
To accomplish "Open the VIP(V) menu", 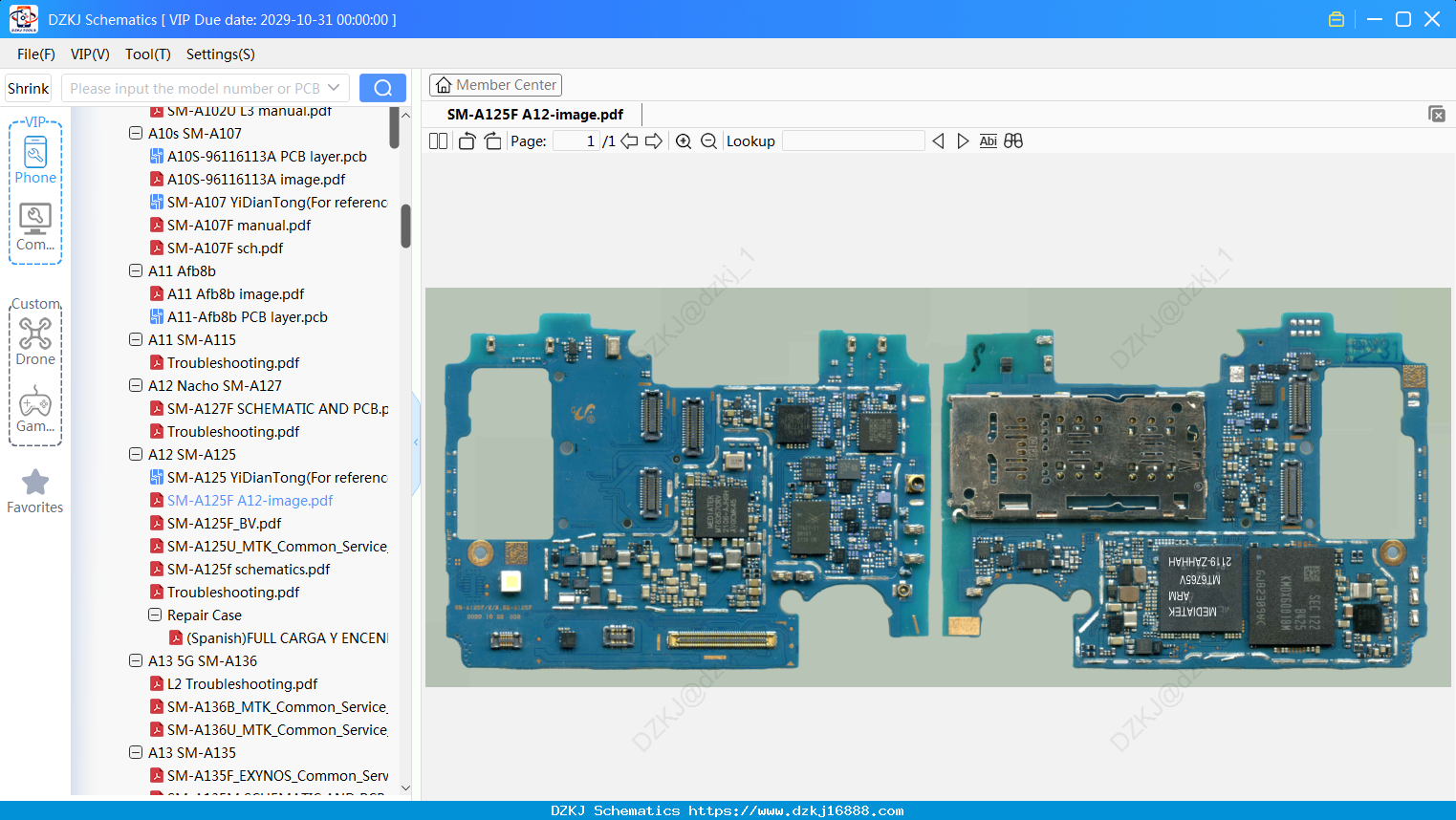I will (90, 54).
